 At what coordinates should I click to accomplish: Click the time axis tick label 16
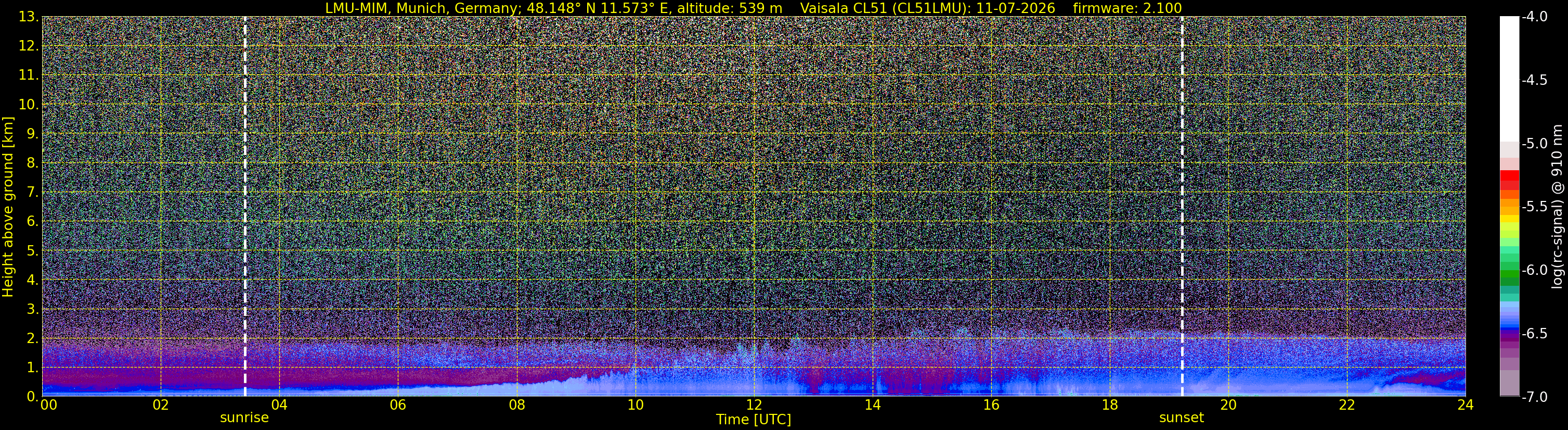click(x=991, y=406)
